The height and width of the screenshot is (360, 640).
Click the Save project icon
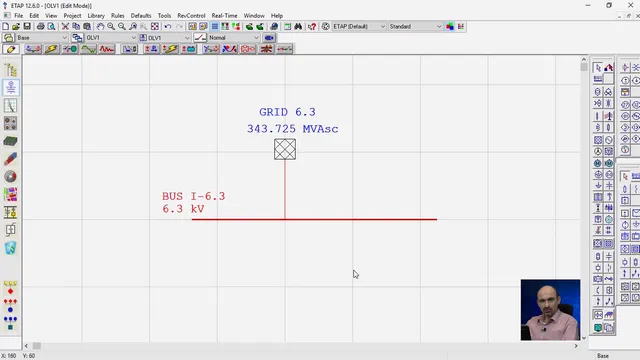pos(27,27)
